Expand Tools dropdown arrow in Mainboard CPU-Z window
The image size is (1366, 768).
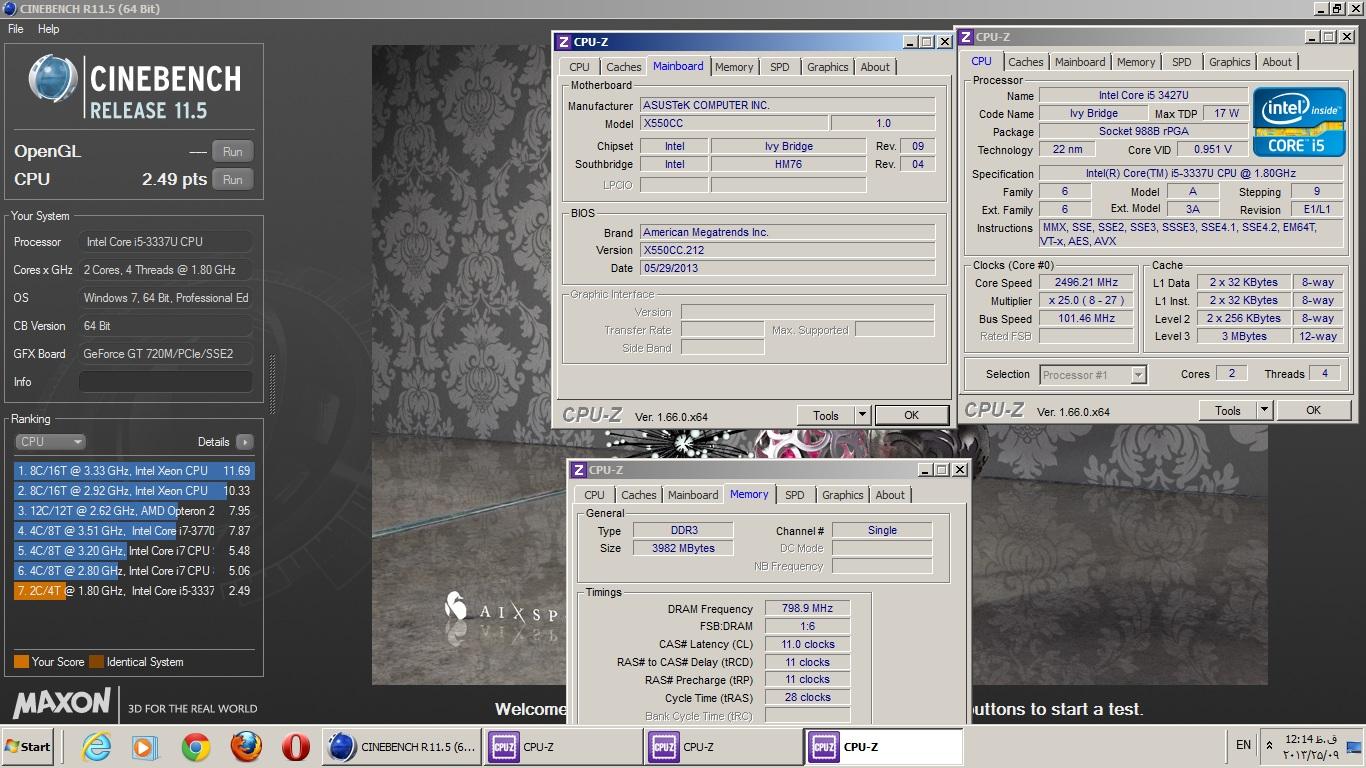(x=862, y=415)
